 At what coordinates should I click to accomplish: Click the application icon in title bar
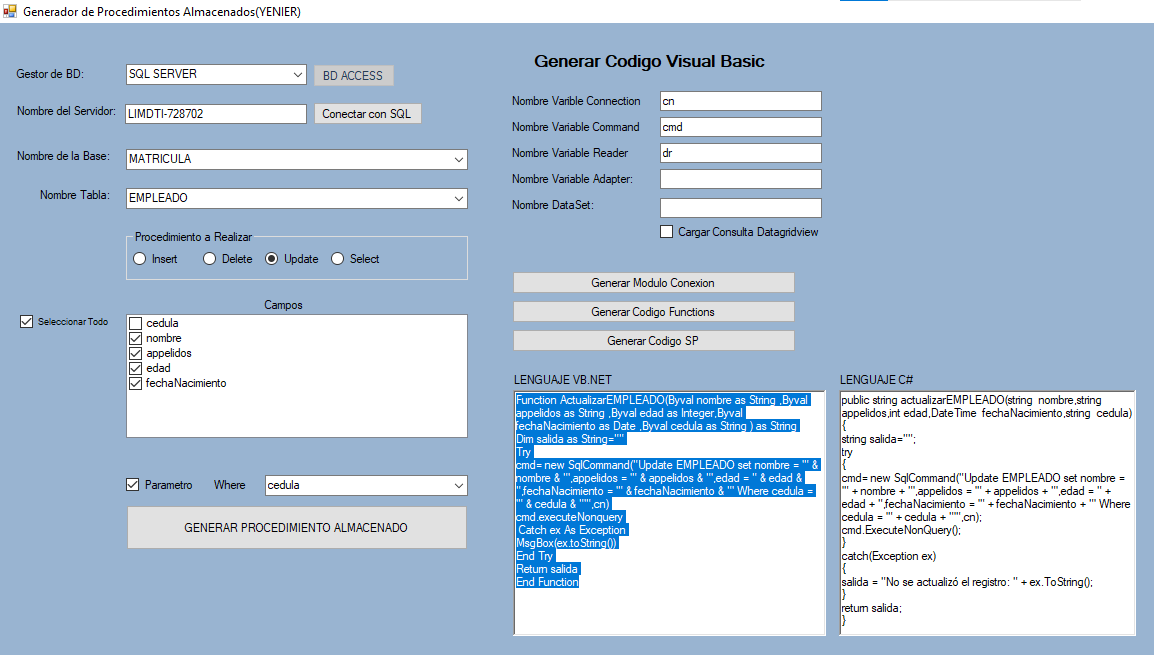tap(10, 12)
